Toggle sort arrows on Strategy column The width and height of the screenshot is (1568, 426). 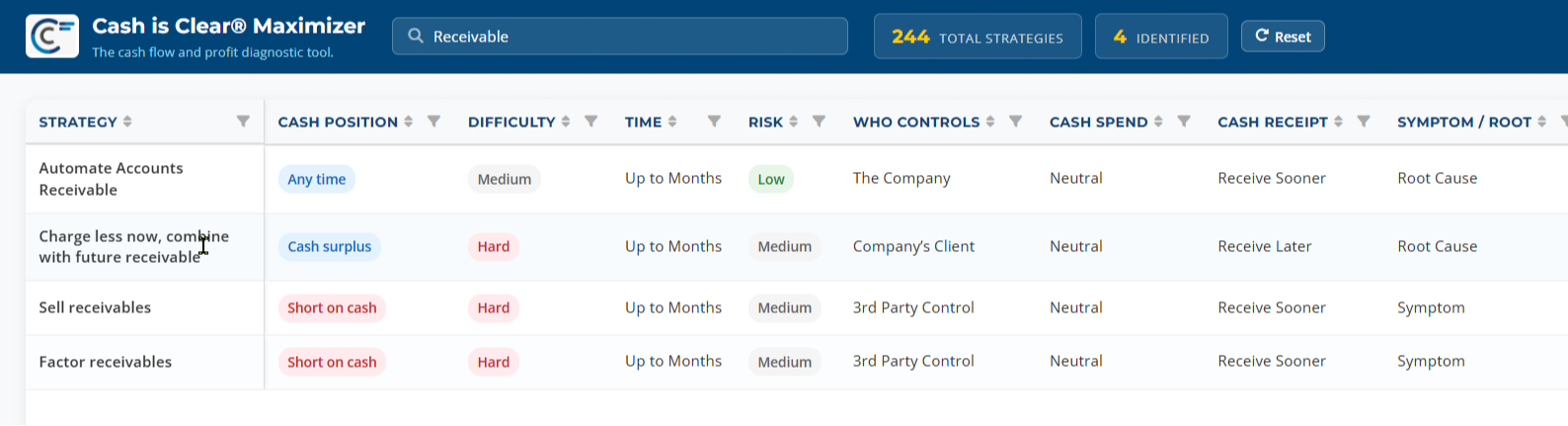[127, 122]
